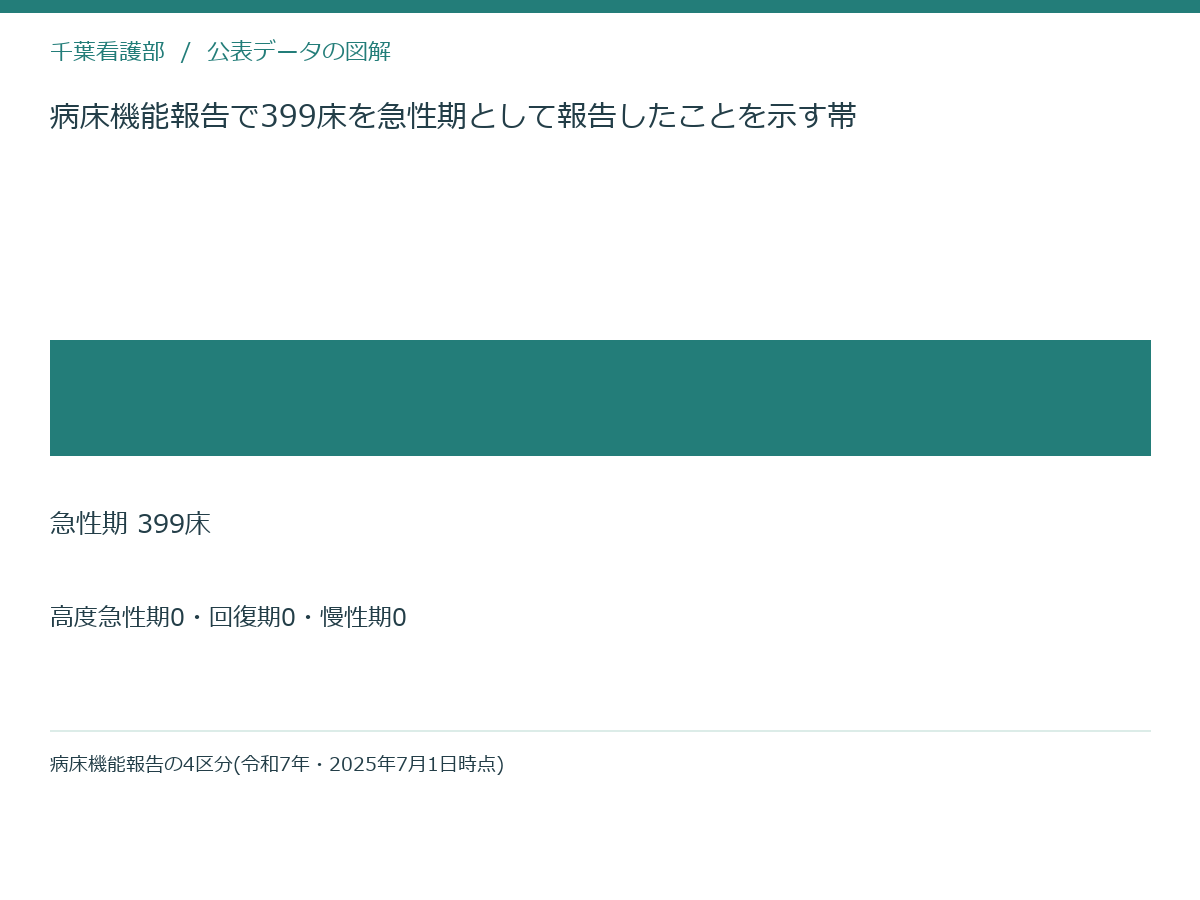Select the text 高度急性期0・回復期0・慢性期0
This screenshot has width=1200, height=900.
(228, 617)
